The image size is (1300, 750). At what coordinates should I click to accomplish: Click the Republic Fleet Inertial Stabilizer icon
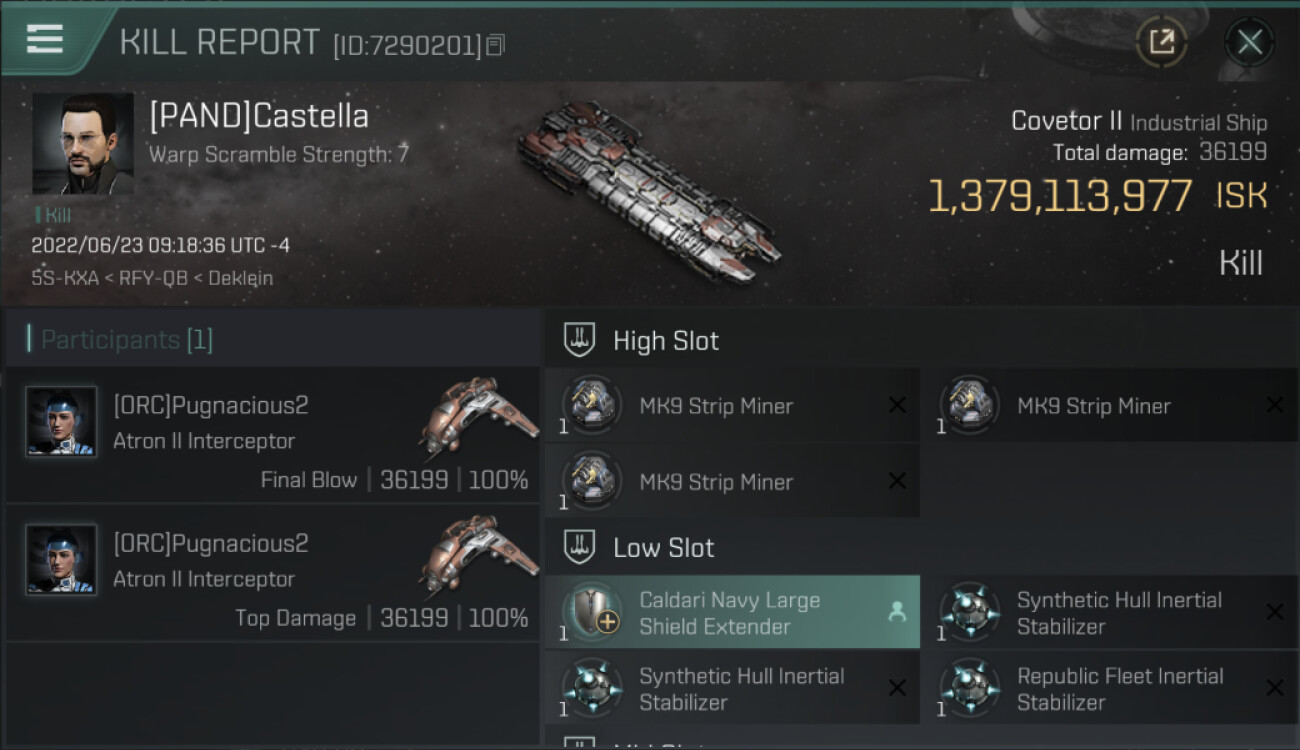point(969,689)
